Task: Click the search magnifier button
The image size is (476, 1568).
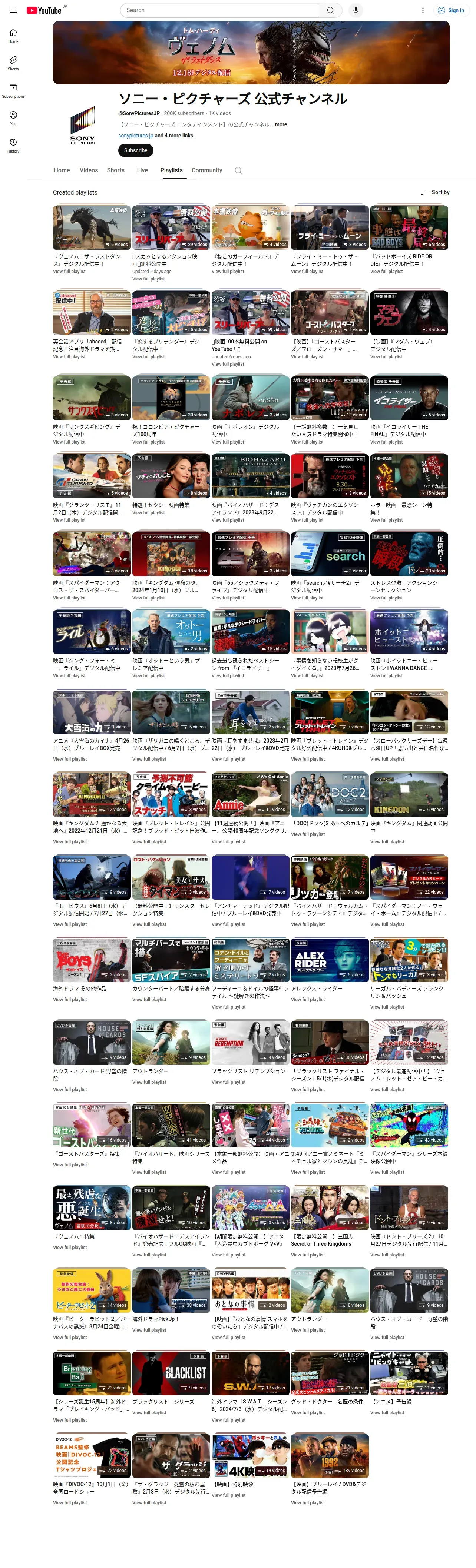Action: click(x=331, y=10)
